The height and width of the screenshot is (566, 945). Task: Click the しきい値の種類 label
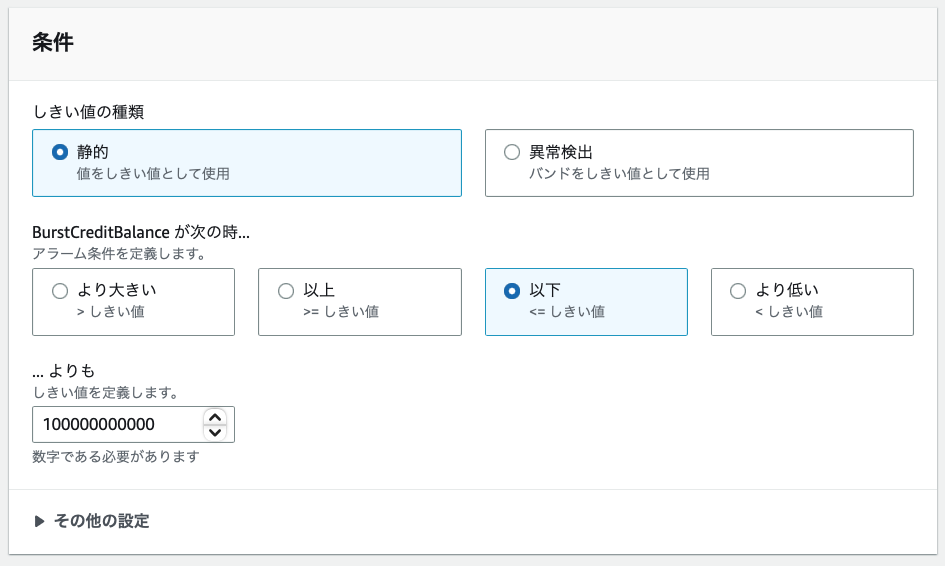(x=88, y=112)
